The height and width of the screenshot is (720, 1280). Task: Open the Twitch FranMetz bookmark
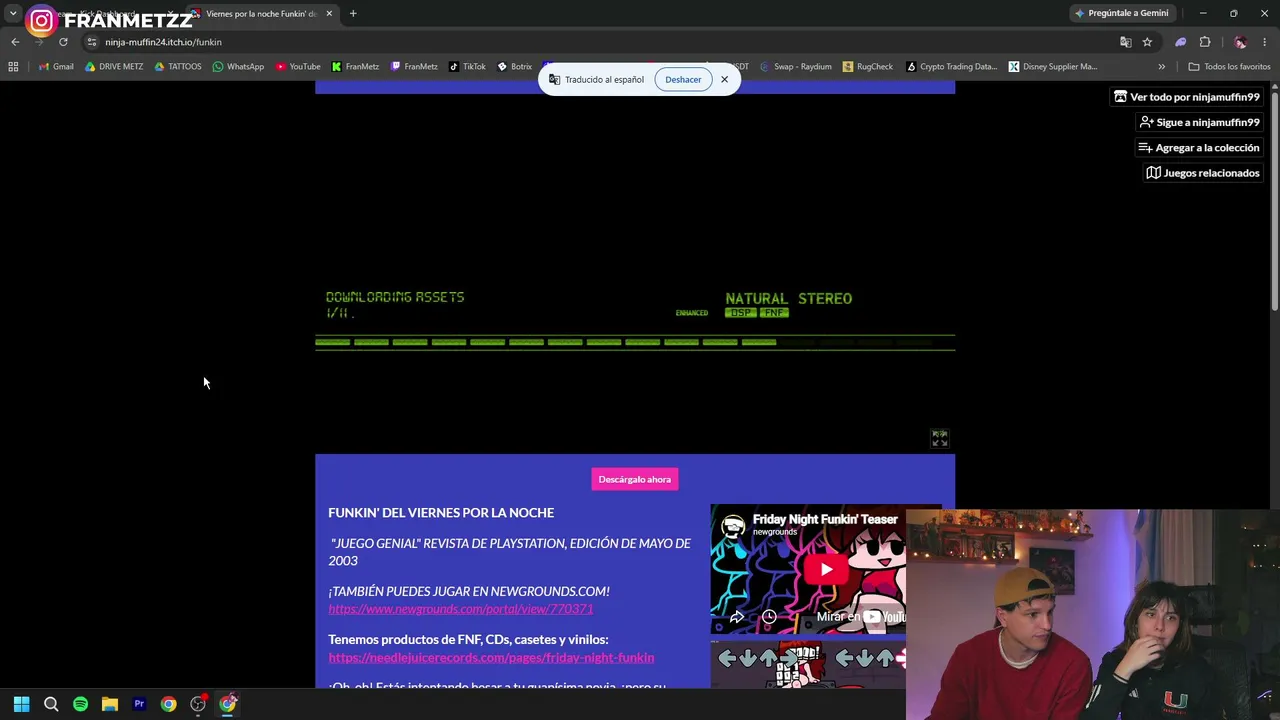tap(414, 67)
